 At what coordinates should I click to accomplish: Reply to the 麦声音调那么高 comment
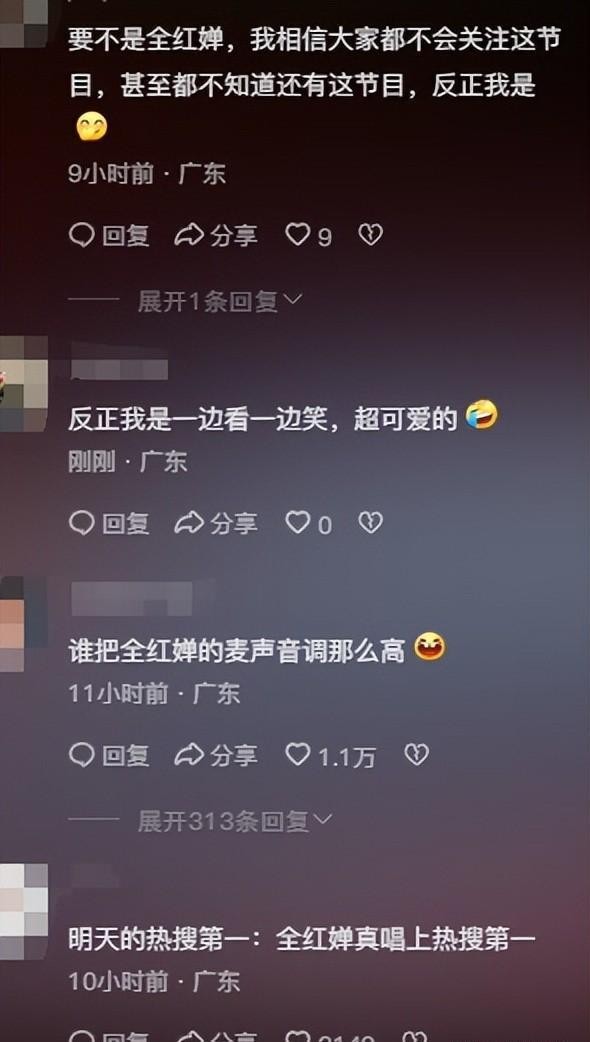coord(109,755)
